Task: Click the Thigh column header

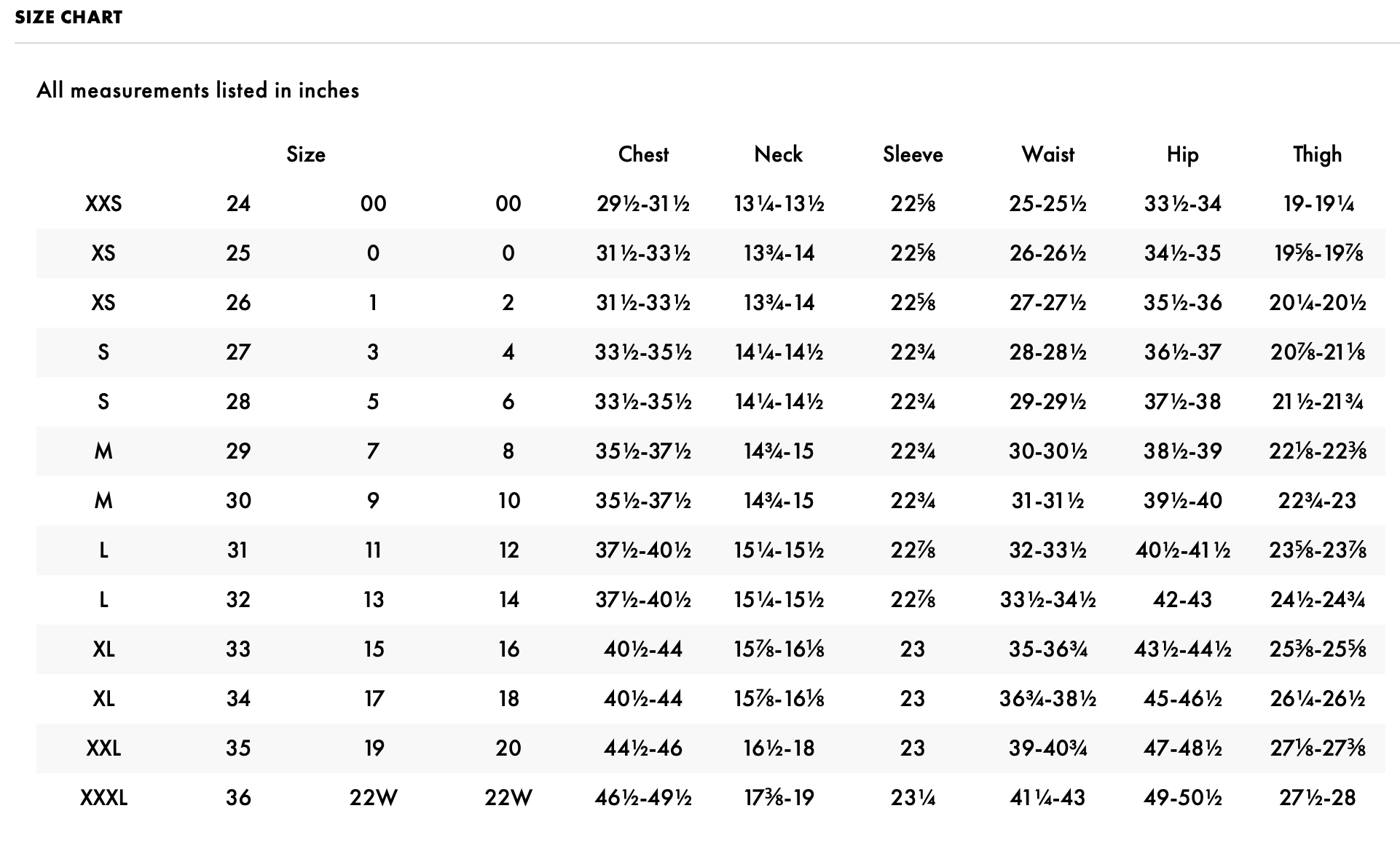Action: coord(1317,154)
